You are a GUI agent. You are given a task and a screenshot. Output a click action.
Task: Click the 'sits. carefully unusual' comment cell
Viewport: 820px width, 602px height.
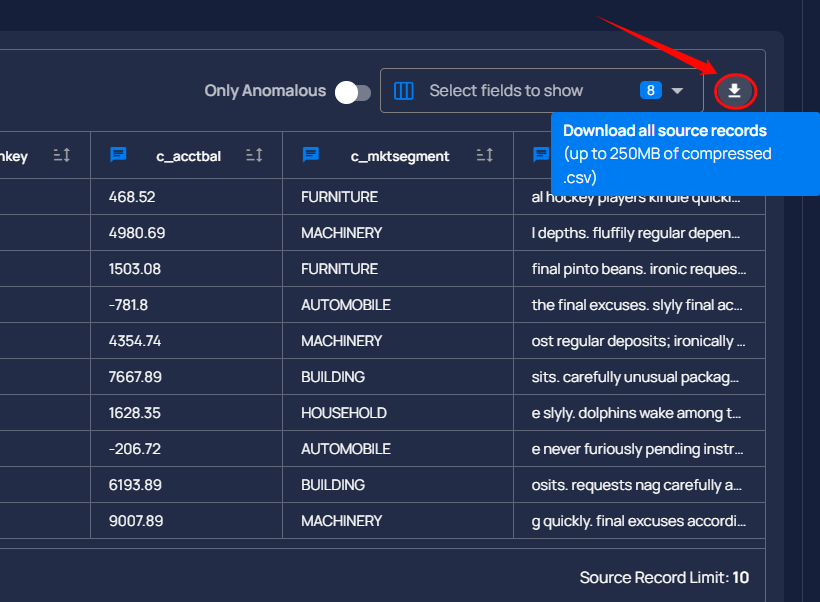(640, 377)
